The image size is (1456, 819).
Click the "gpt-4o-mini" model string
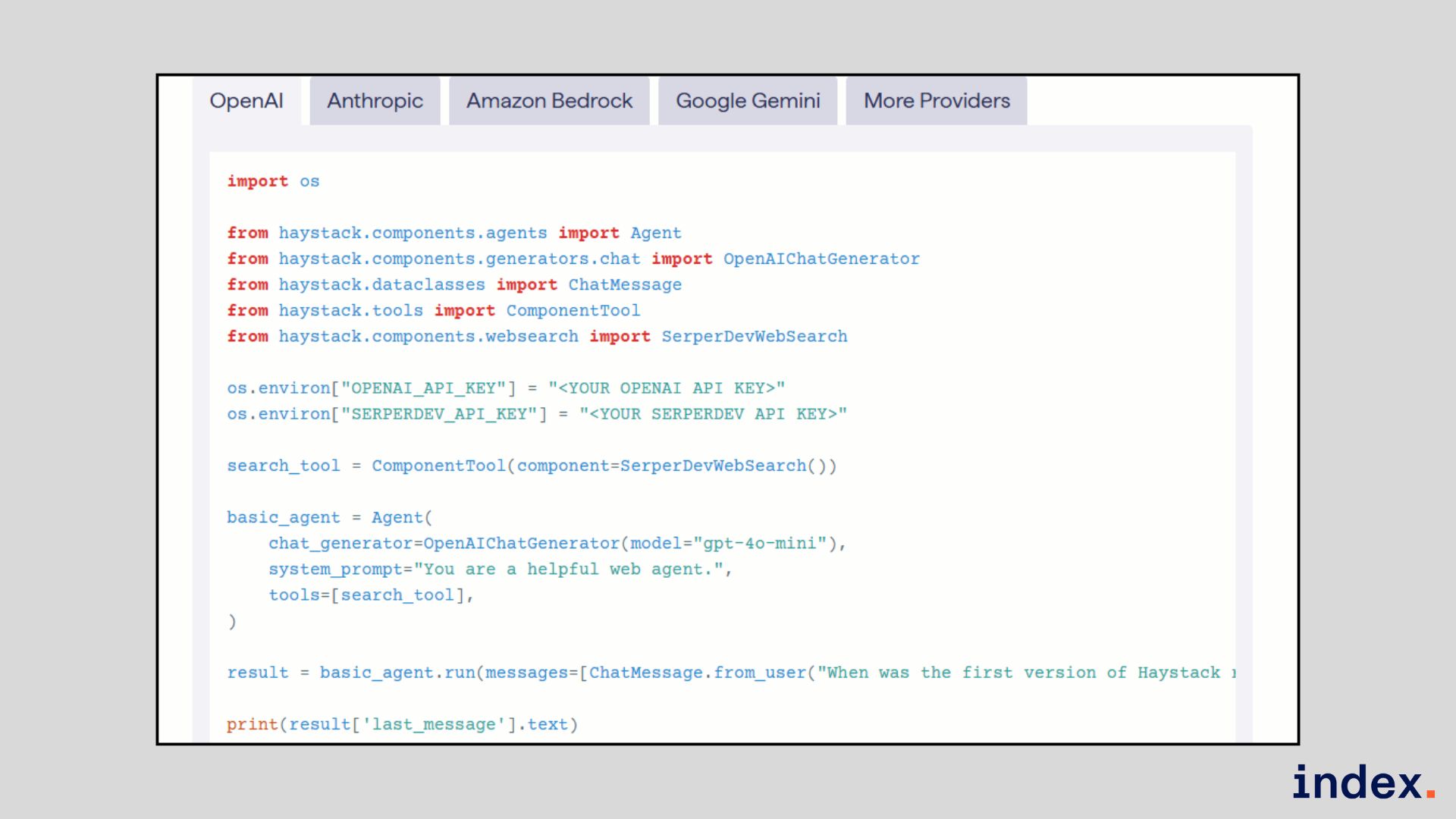click(x=759, y=544)
